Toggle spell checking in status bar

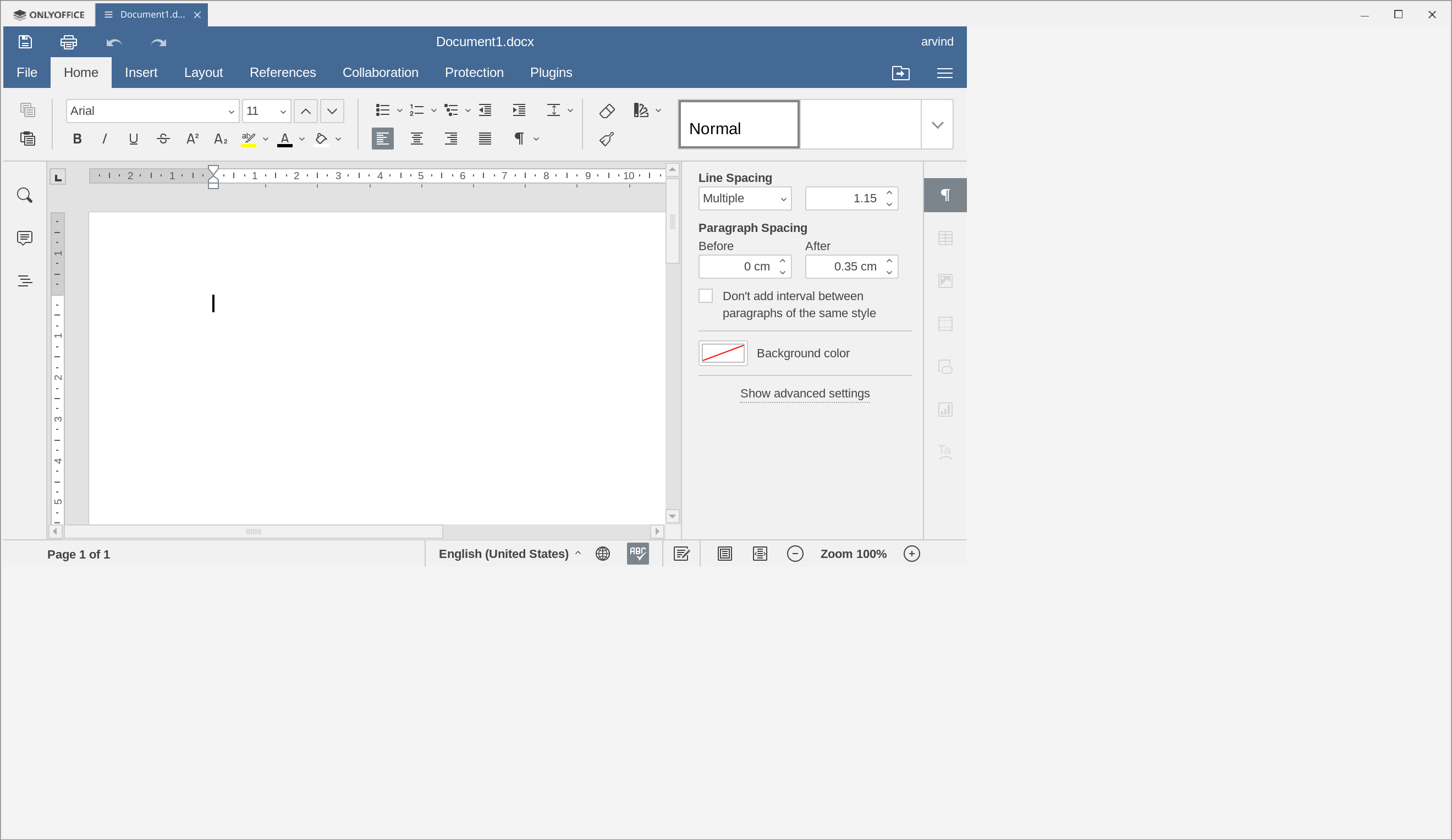638,554
